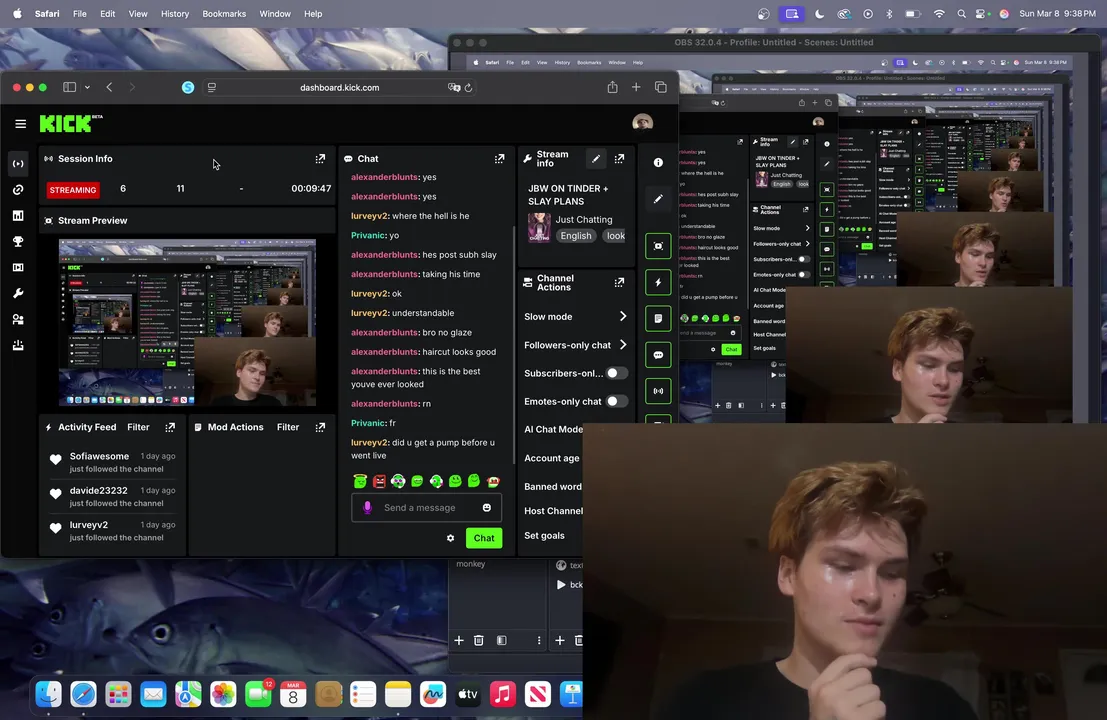Open the Kick hamburger menu

pyautogui.click(x=20, y=124)
